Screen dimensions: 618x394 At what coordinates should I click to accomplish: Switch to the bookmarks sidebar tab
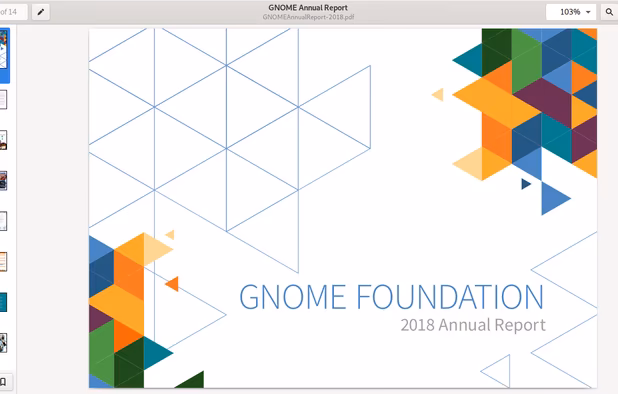click(x=4, y=382)
